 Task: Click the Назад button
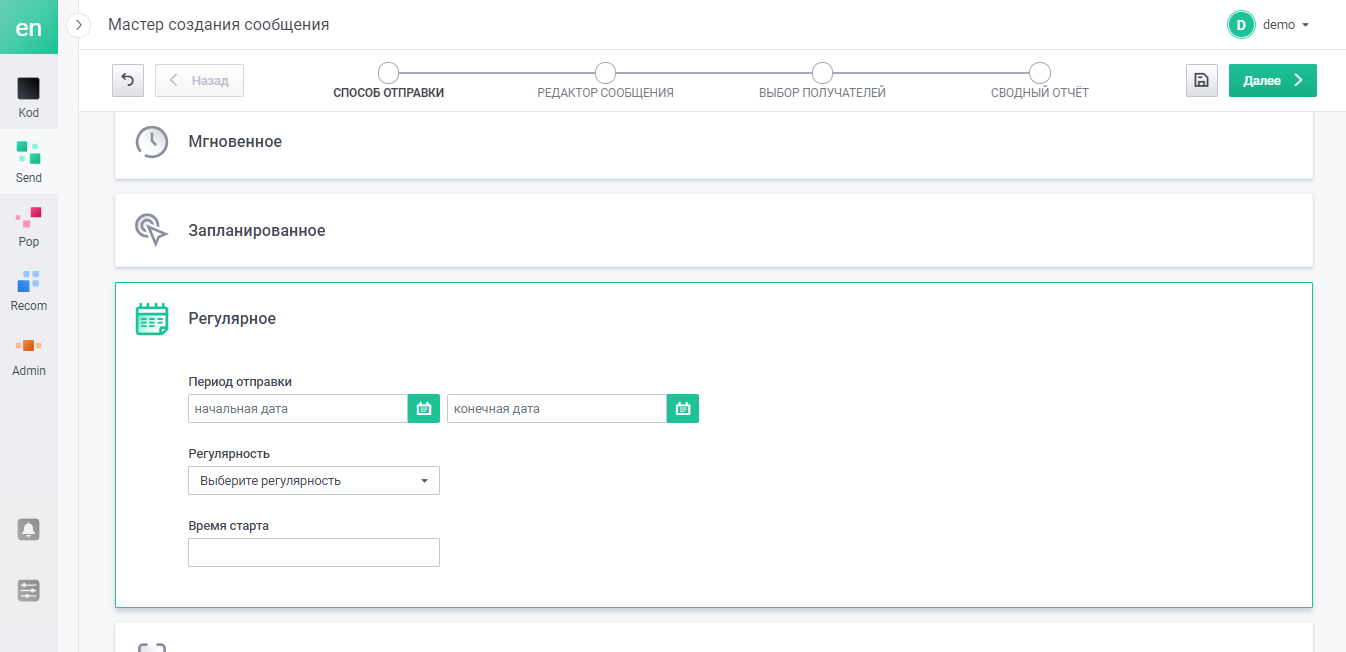(x=199, y=81)
